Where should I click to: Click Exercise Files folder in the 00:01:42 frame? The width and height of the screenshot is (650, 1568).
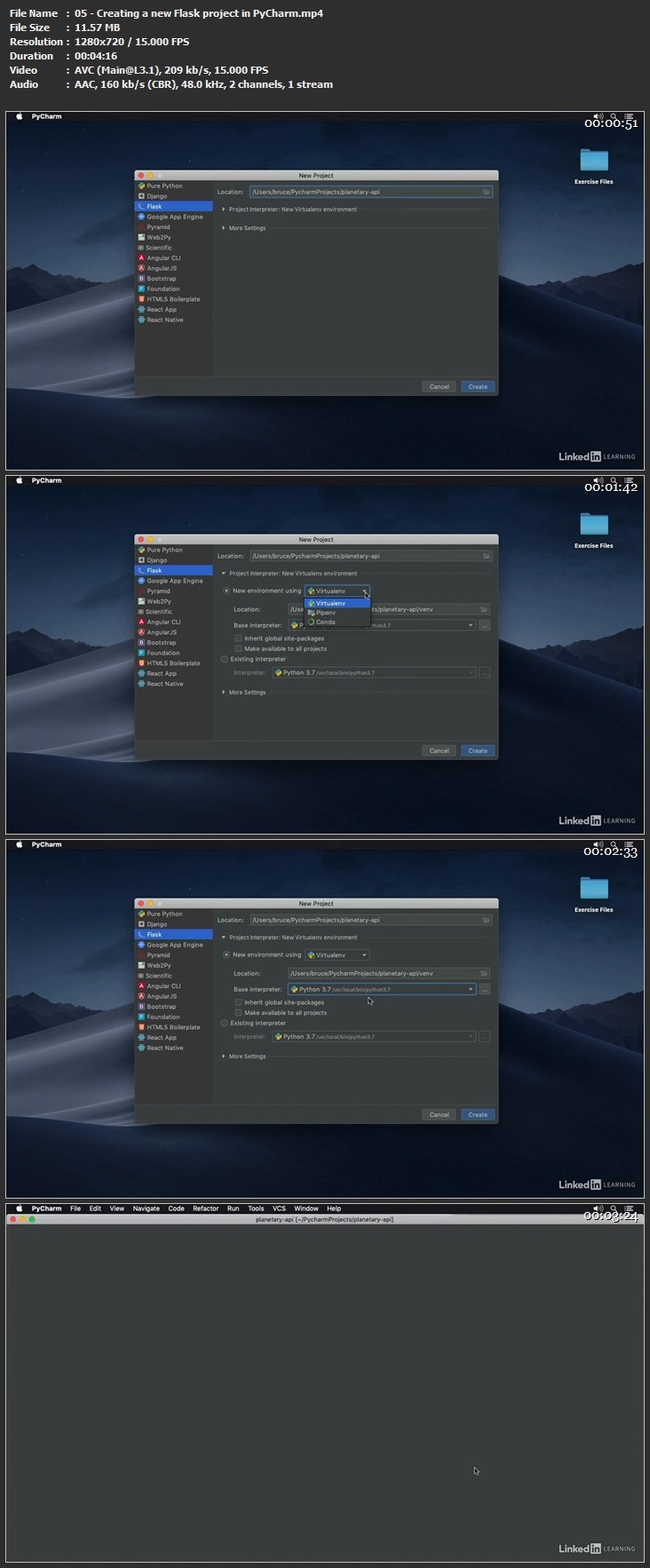point(593,530)
